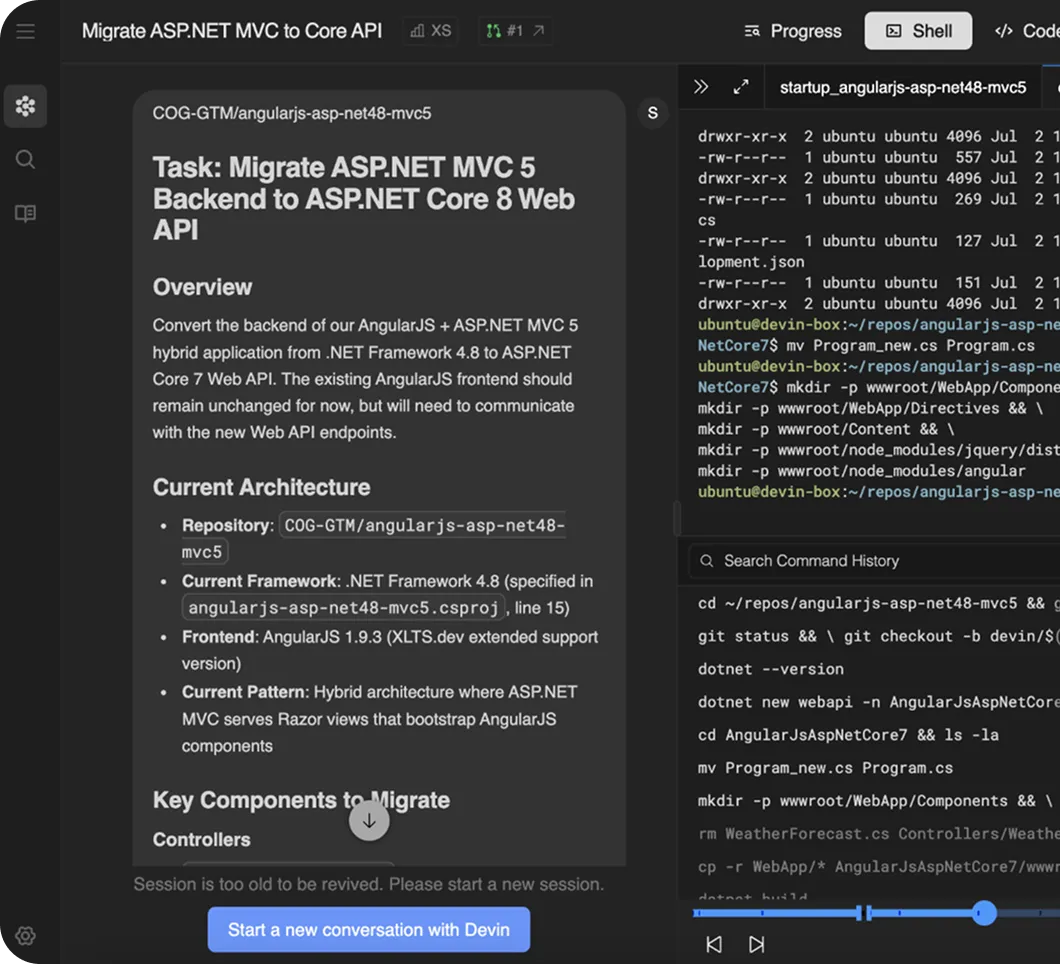Screen dimensions: 1060x964
Task: Click the 'Overview' heading
Action: (202, 287)
